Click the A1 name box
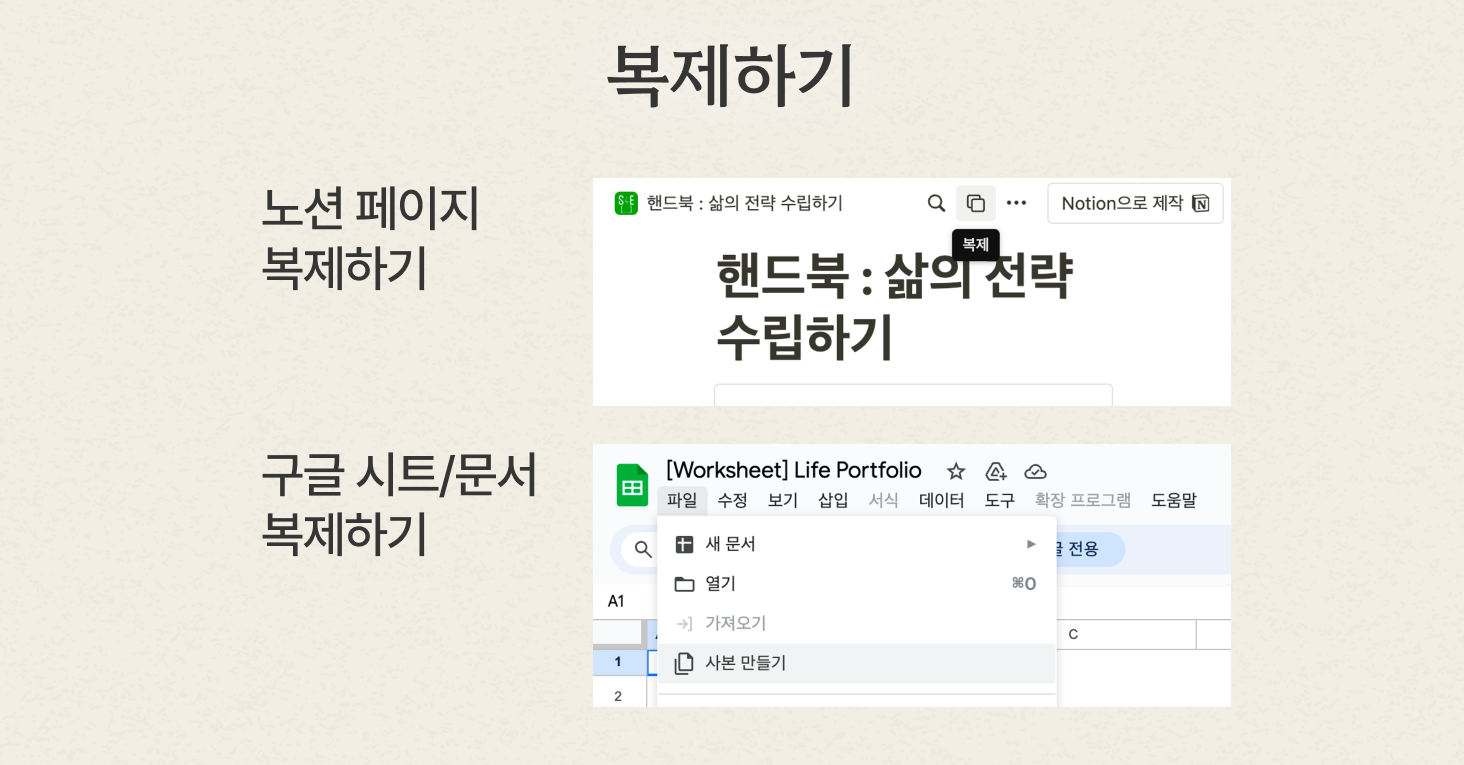Image resolution: width=1464 pixels, height=765 pixels. (x=616, y=601)
